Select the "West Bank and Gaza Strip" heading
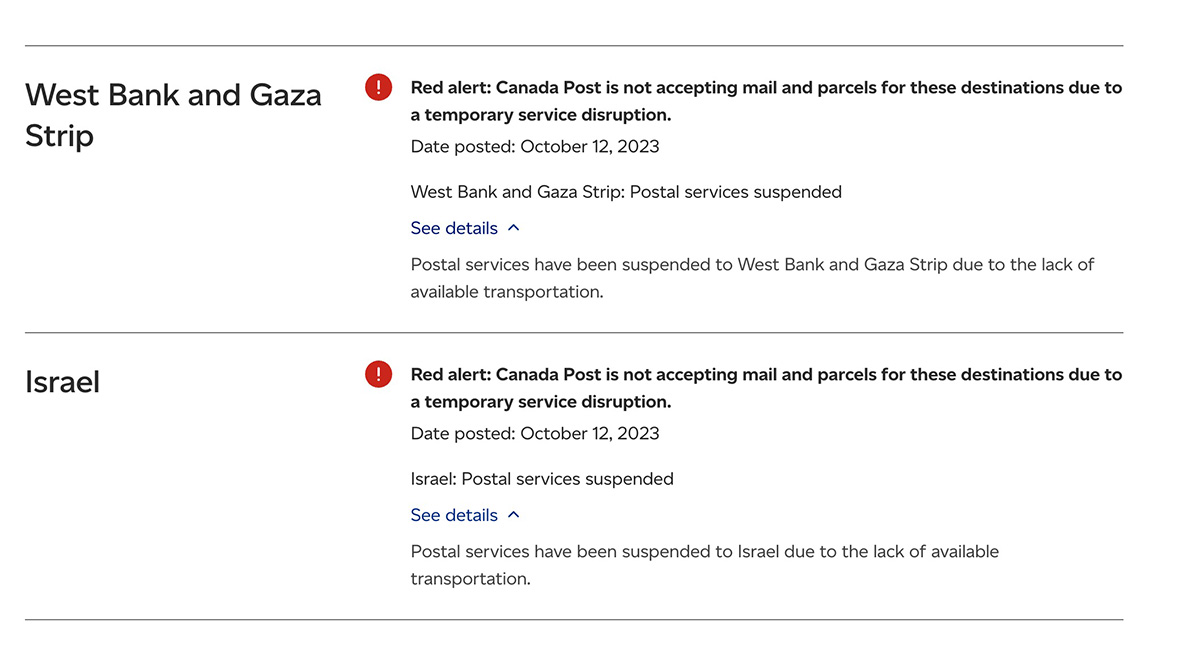The image size is (1200, 666). point(173,115)
